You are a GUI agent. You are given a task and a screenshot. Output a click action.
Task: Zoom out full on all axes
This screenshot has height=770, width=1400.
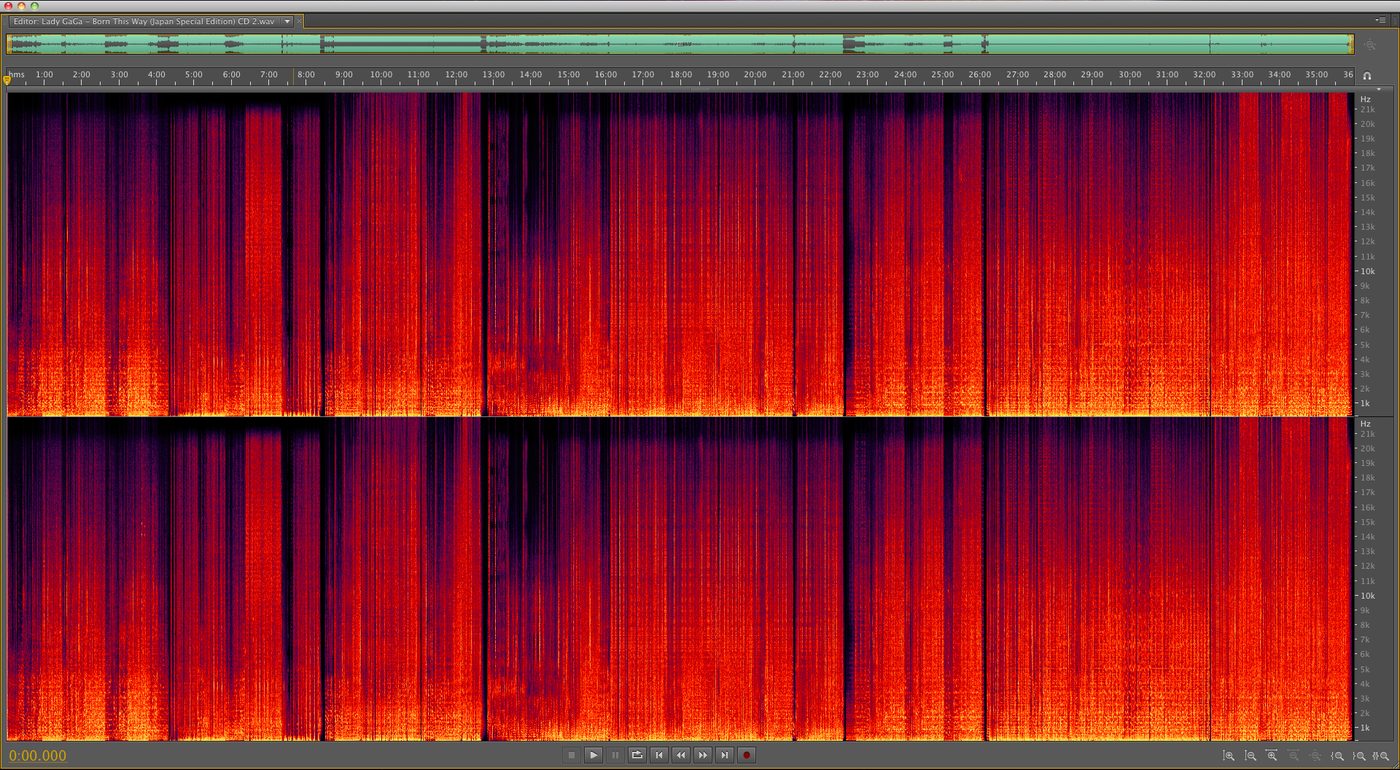[1315, 756]
